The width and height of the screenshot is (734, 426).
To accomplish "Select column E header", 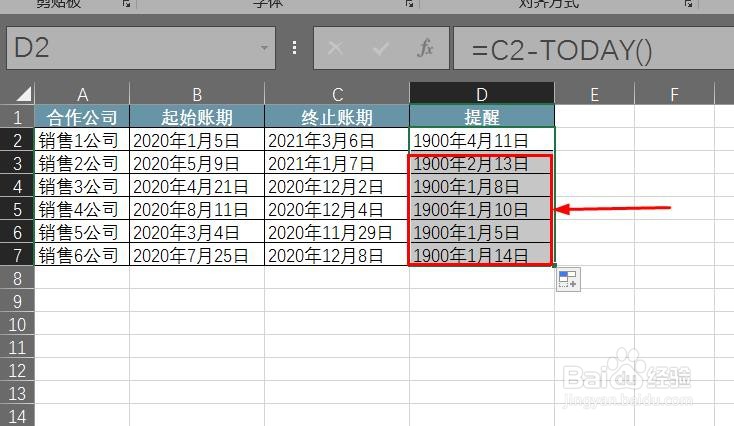I will 595,94.
